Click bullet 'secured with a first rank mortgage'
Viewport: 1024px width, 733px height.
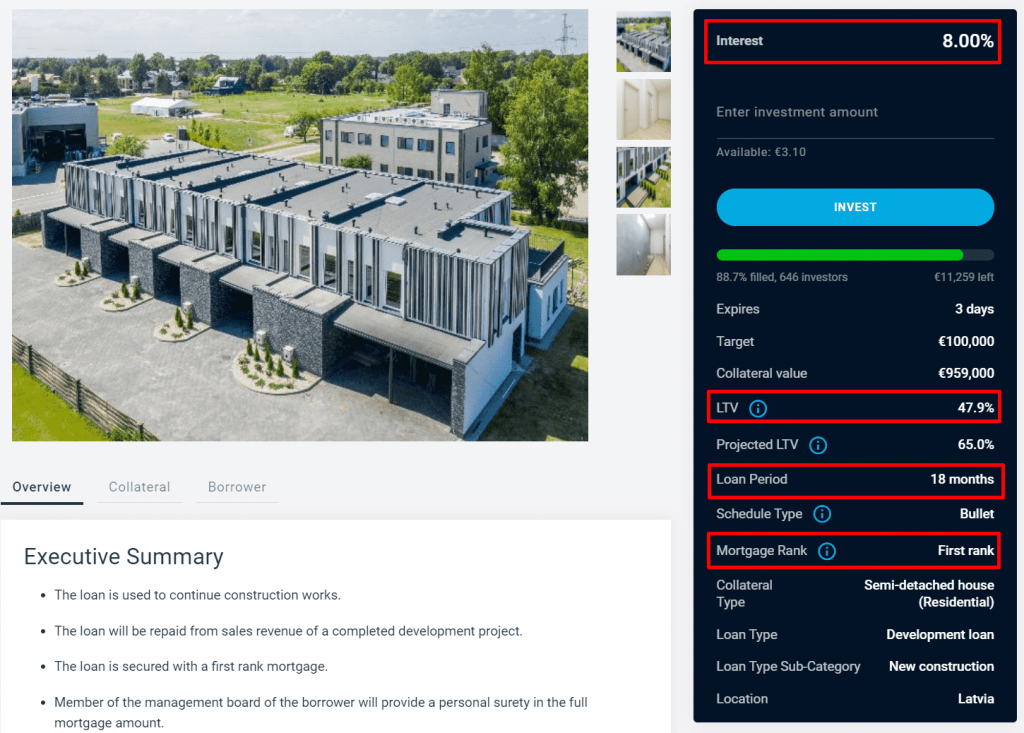(191, 666)
